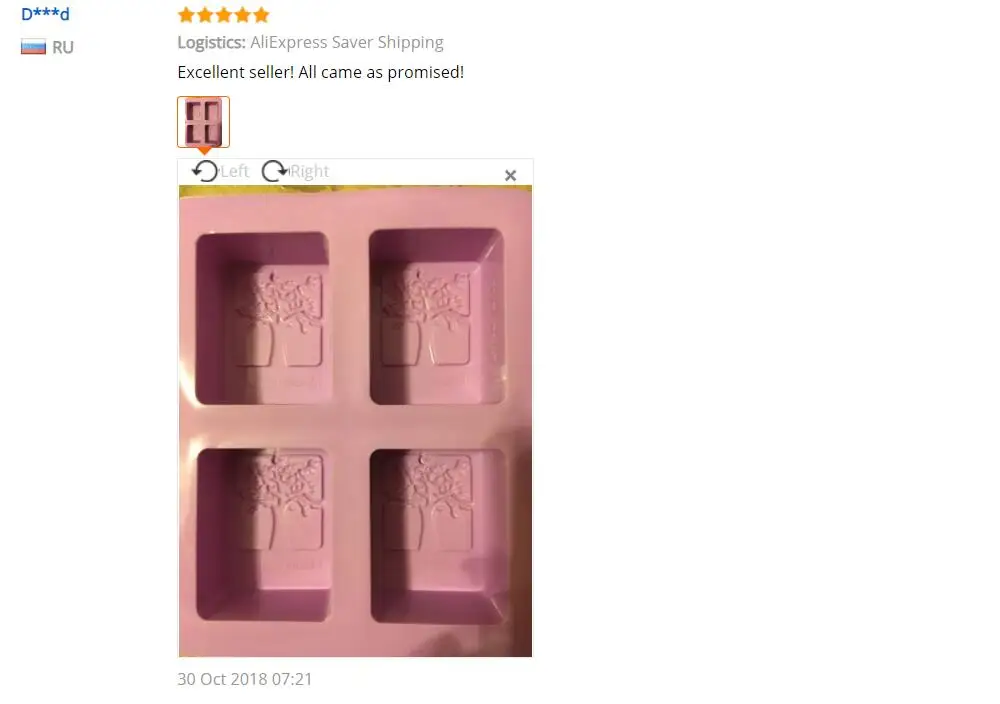Close the enlarged review photo

coord(510,175)
